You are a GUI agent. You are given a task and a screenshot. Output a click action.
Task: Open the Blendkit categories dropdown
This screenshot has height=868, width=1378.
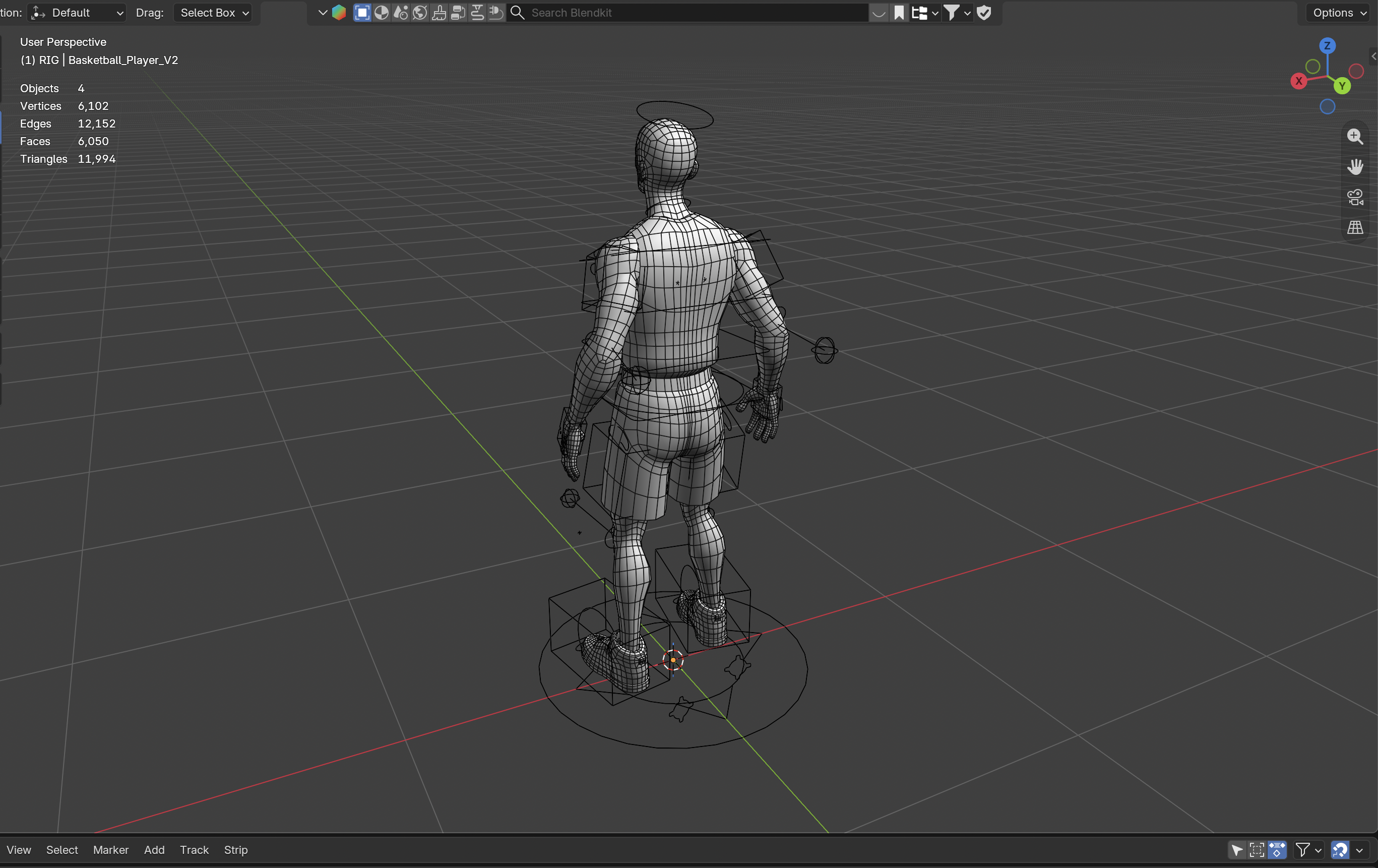(x=924, y=13)
